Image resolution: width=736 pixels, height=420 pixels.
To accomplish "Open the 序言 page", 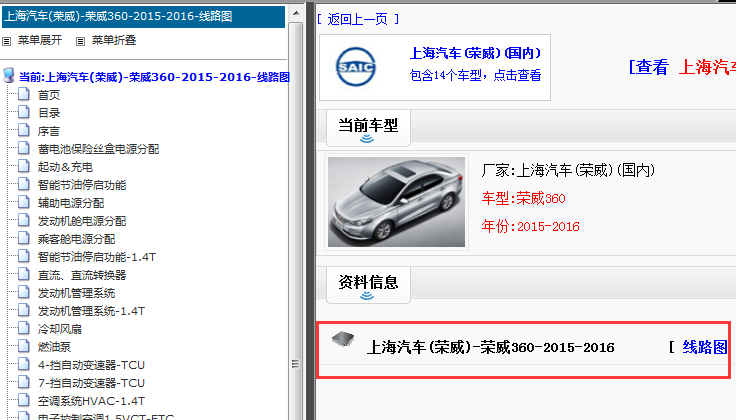I will pyautogui.click(x=49, y=131).
